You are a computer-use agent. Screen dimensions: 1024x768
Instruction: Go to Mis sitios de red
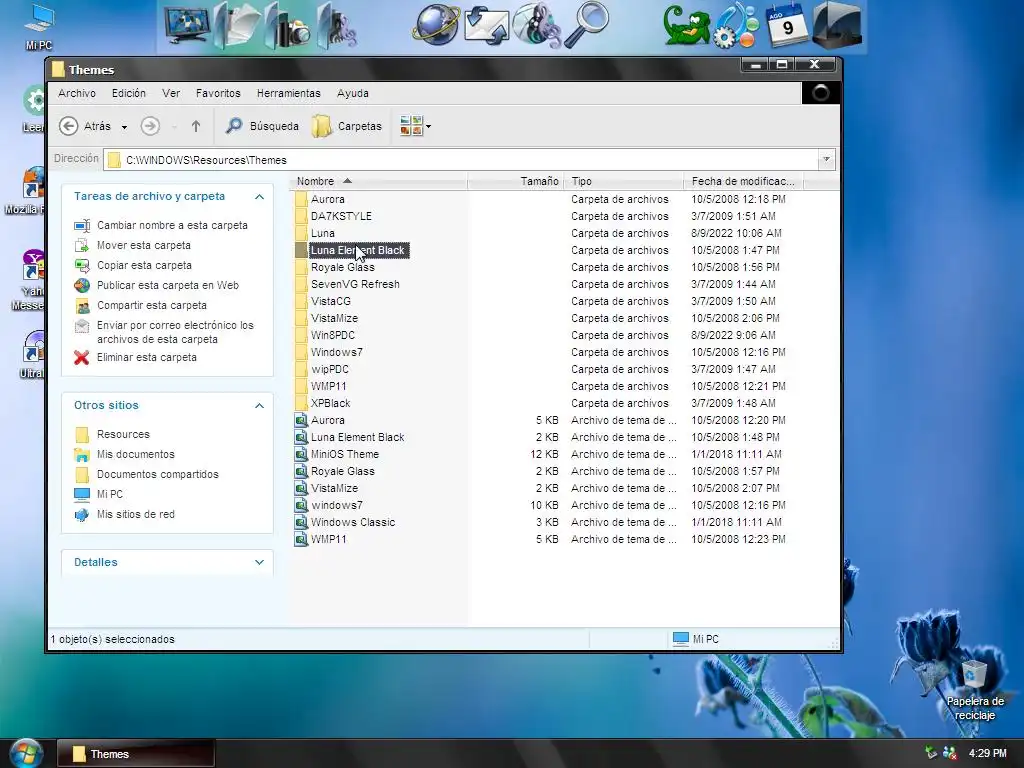pos(136,514)
